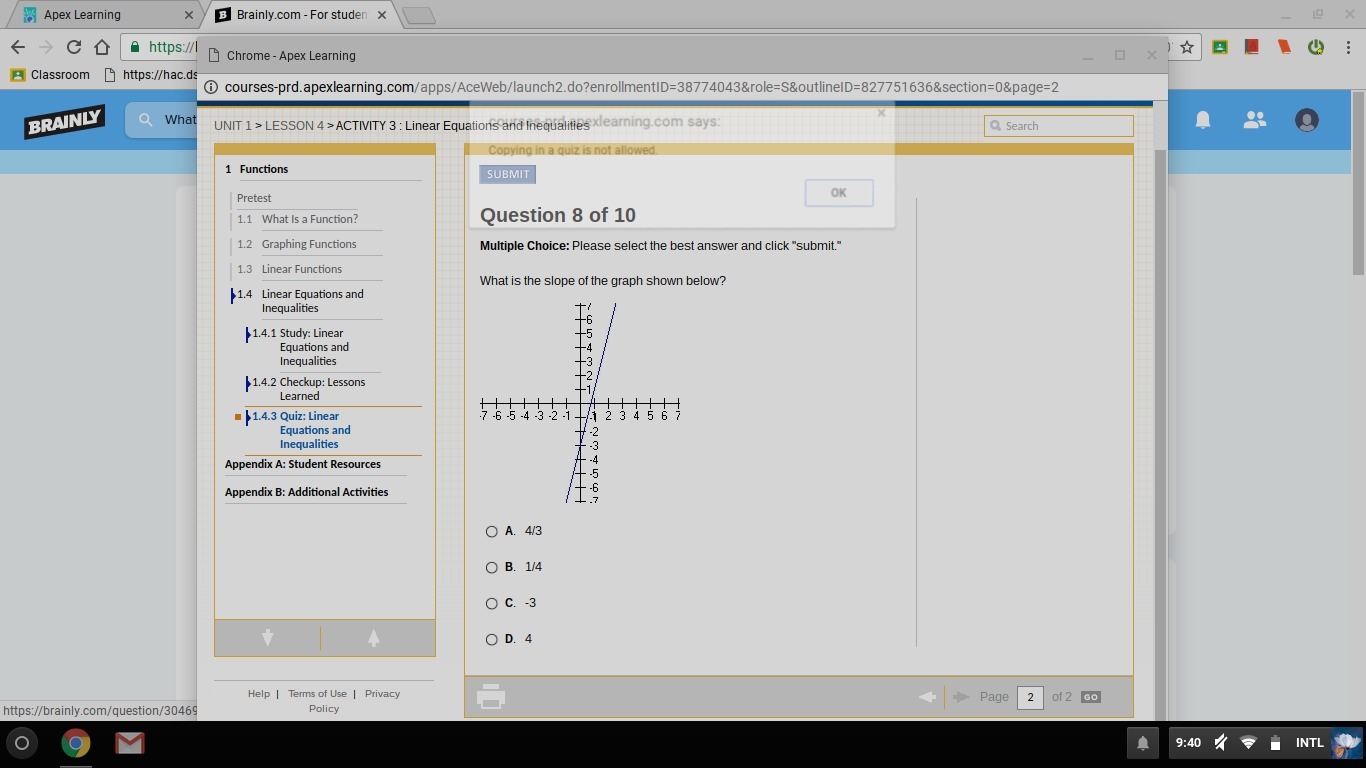Click GO to jump to page
The width and height of the screenshot is (1366, 768).
1091,697
